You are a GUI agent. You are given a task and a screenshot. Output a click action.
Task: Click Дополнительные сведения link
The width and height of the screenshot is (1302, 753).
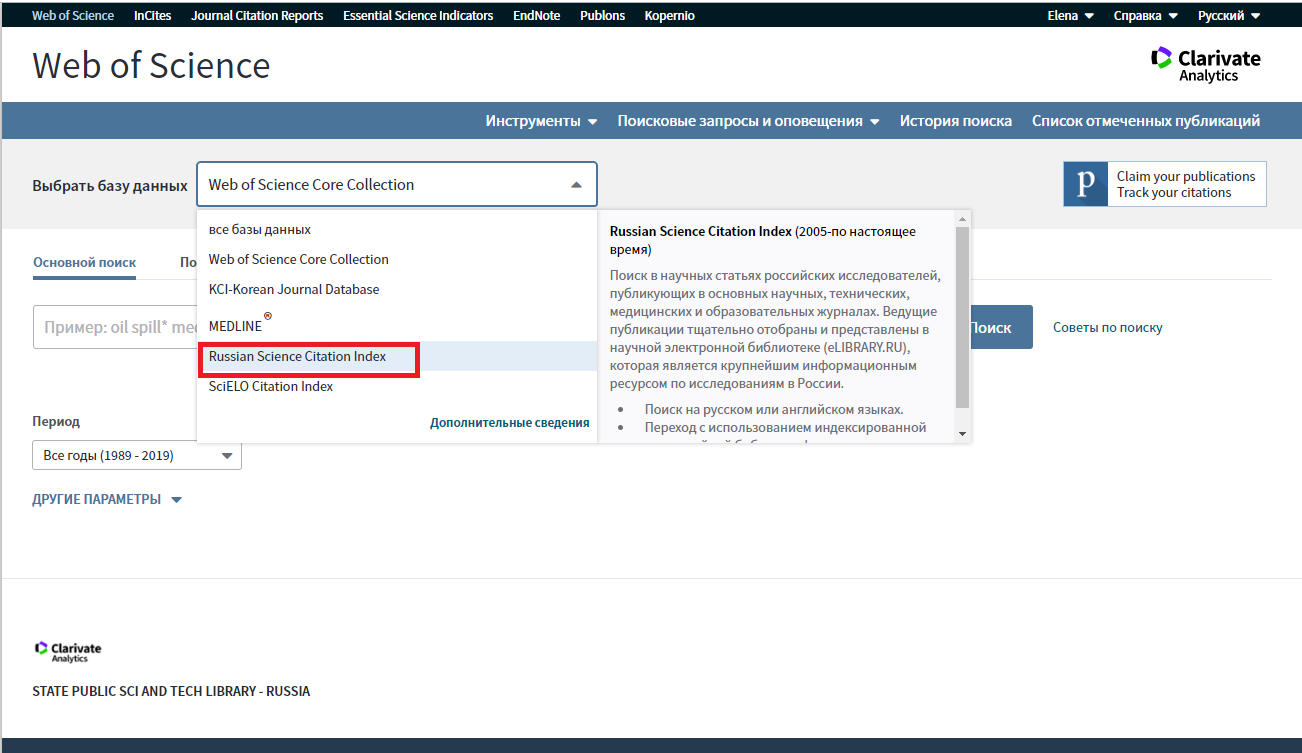click(x=509, y=423)
